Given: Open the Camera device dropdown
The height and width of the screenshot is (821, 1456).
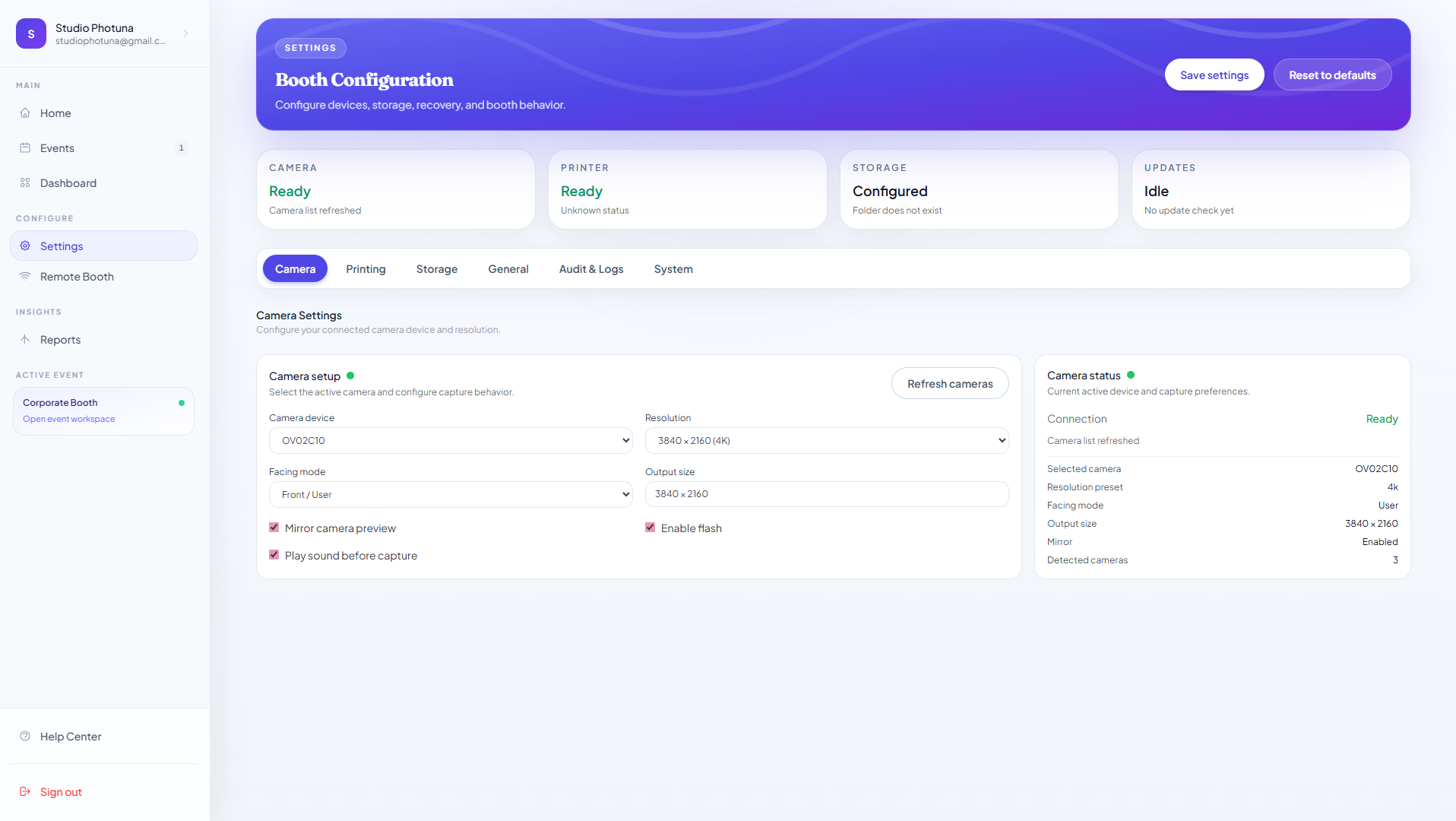Looking at the screenshot, I should point(451,440).
